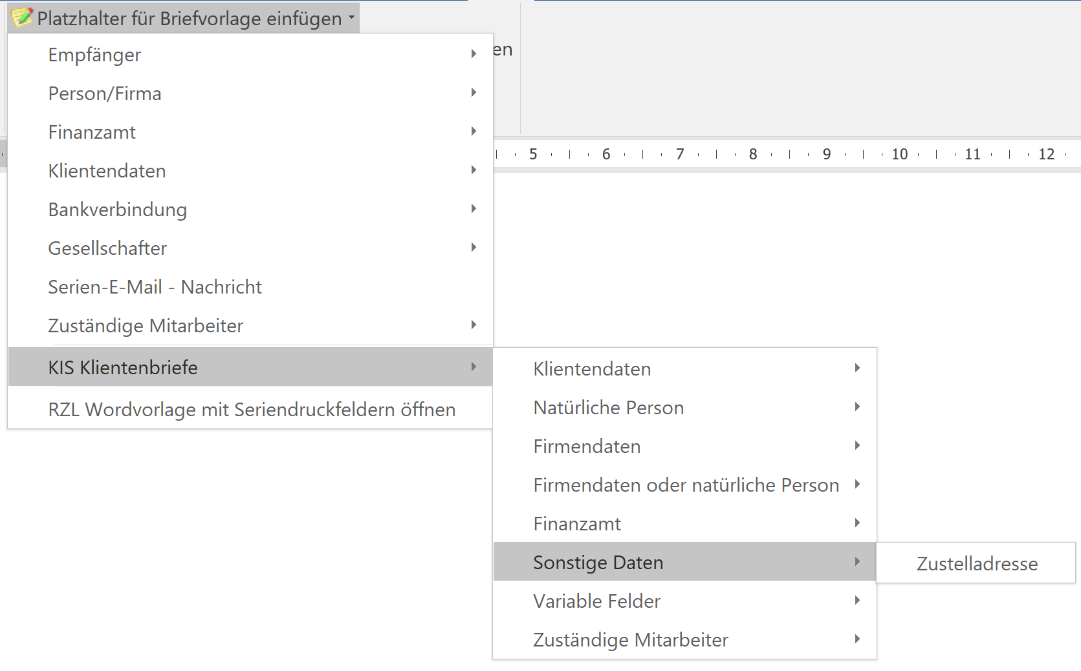Select Finanzamt in the main menu

(92, 132)
